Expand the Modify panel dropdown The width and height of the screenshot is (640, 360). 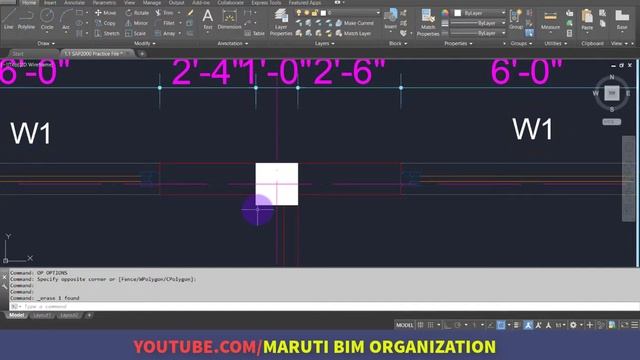click(144, 43)
